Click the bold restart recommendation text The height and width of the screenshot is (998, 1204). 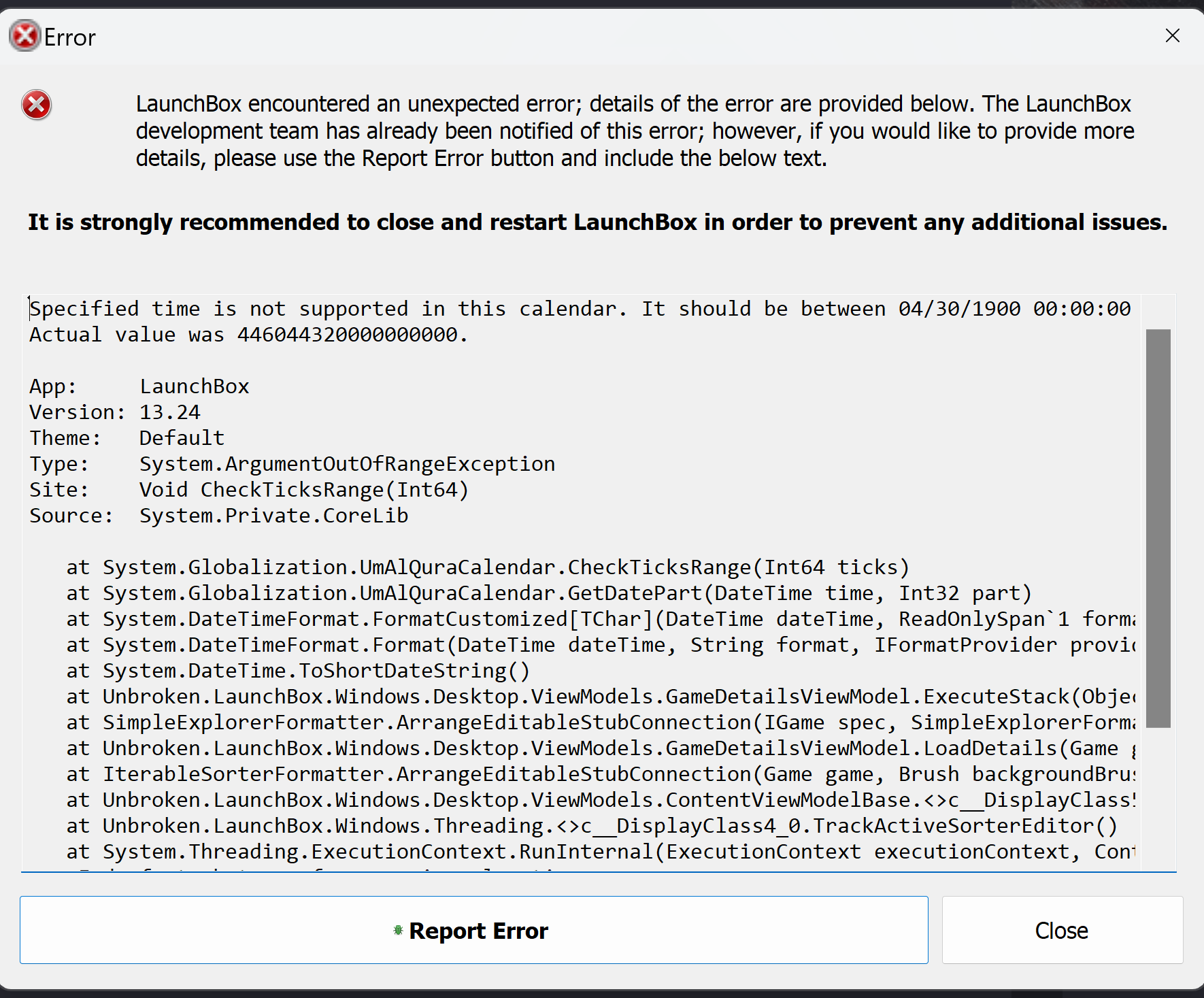[597, 222]
